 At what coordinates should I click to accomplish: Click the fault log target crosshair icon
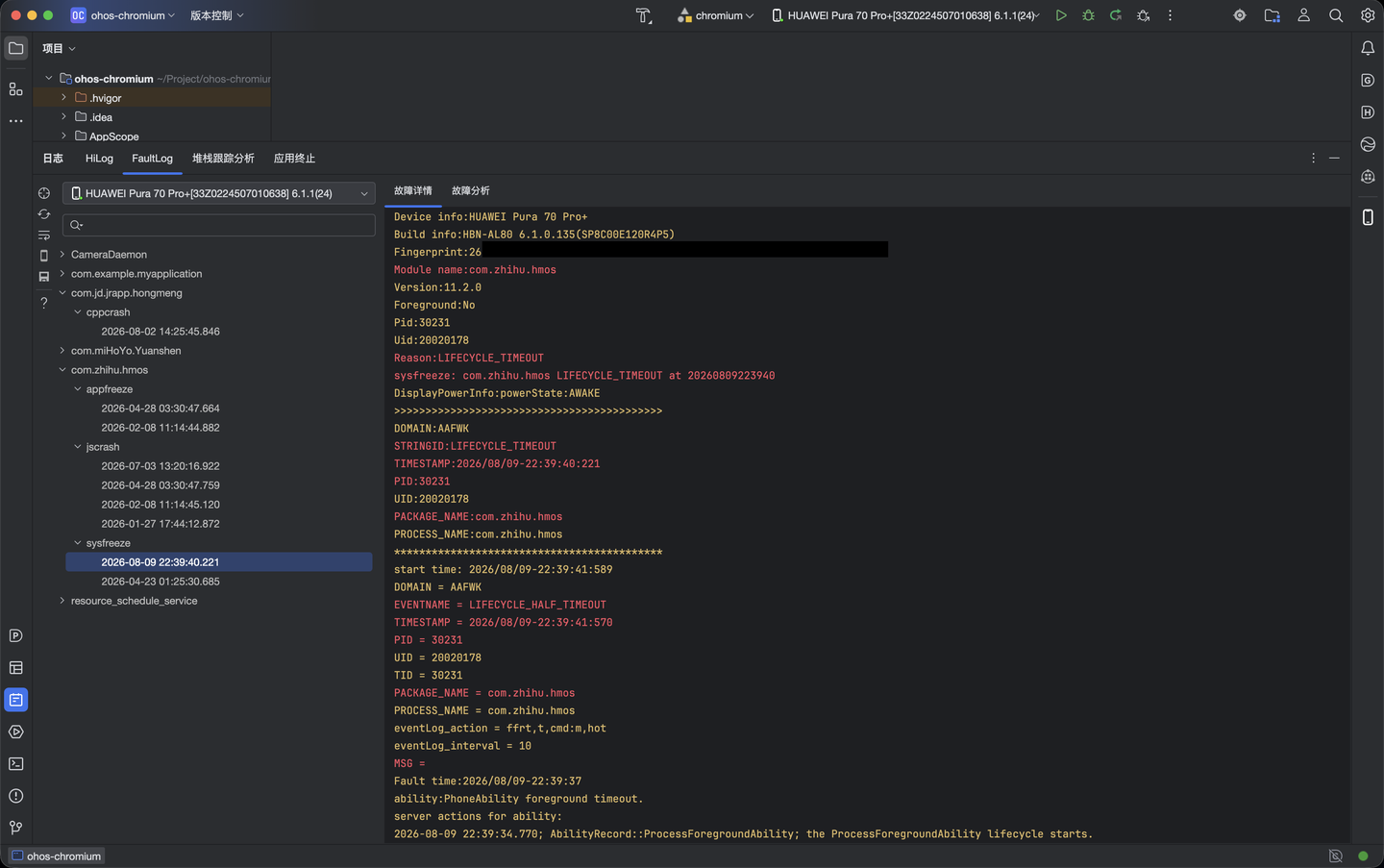44,193
